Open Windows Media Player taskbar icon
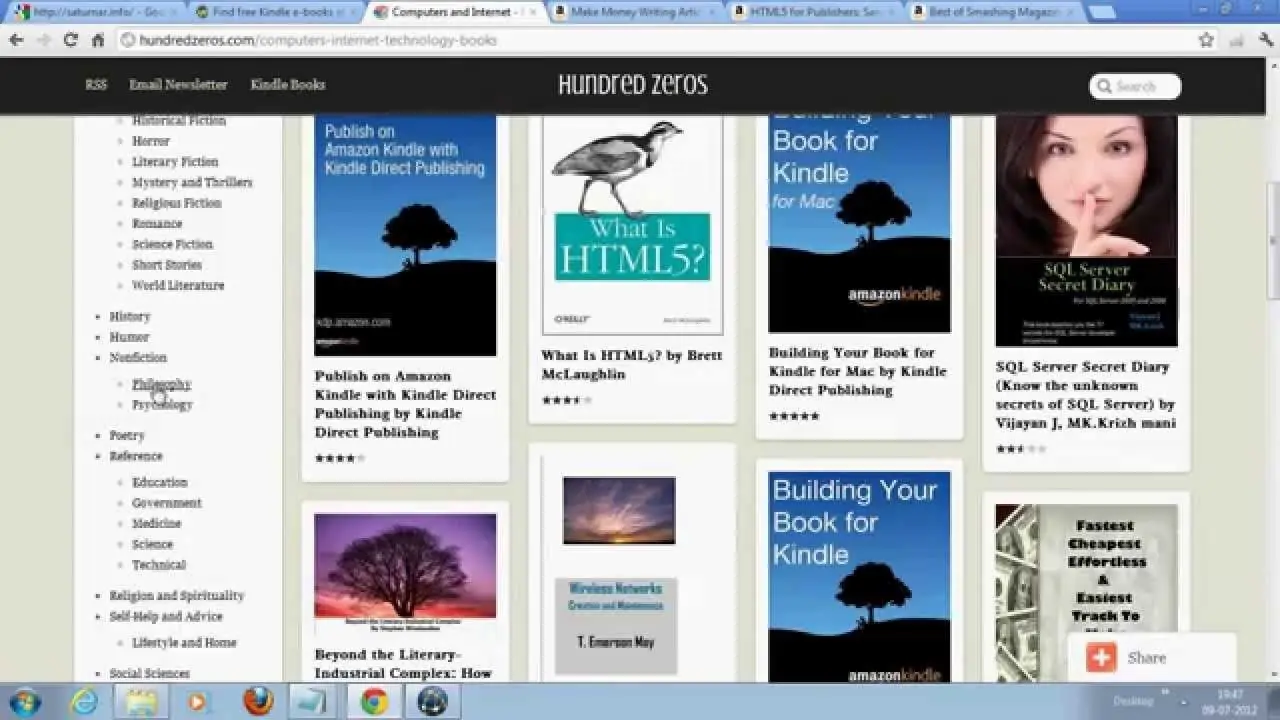The image size is (1280, 720). [x=198, y=701]
